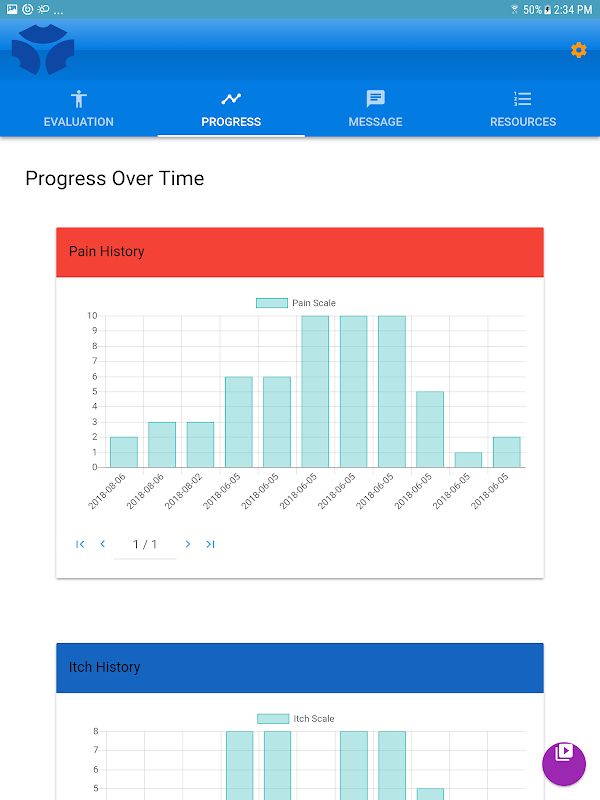Open the Evaluation tab
The image size is (600, 800).
(x=79, y=108)
